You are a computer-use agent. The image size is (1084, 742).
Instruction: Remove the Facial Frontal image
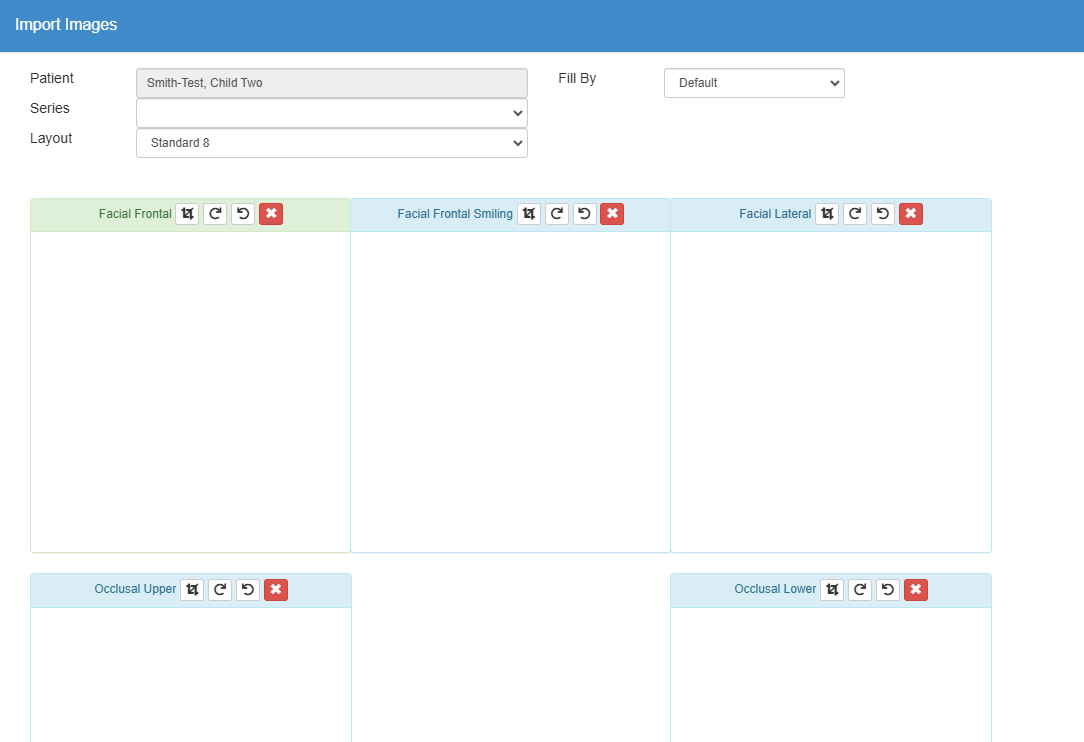click(271, 214)
